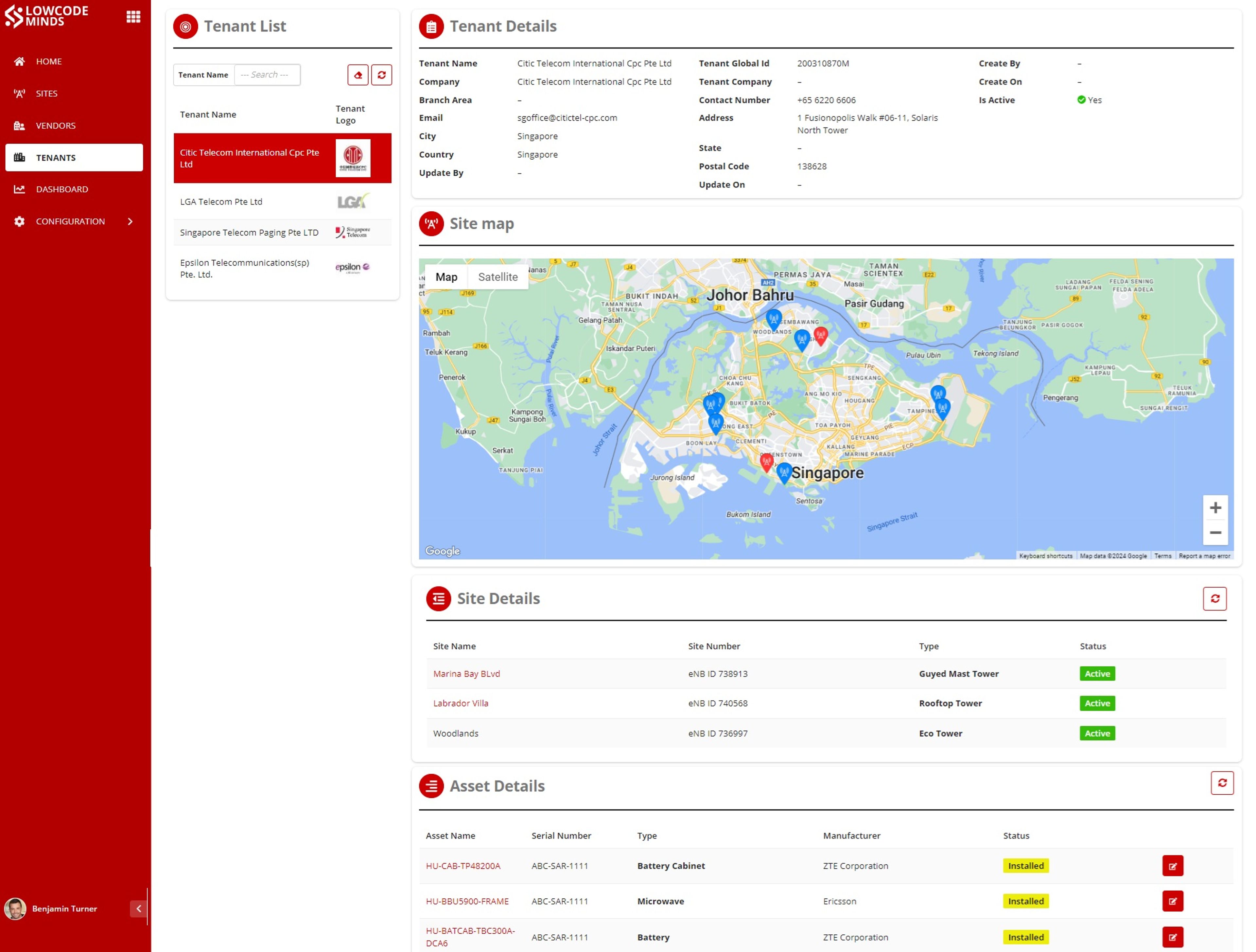Image resolution: width=1256 pixels, height=952 pixels.
Task: Refresh the Site Details table
Action: (x=1214, y=599)
